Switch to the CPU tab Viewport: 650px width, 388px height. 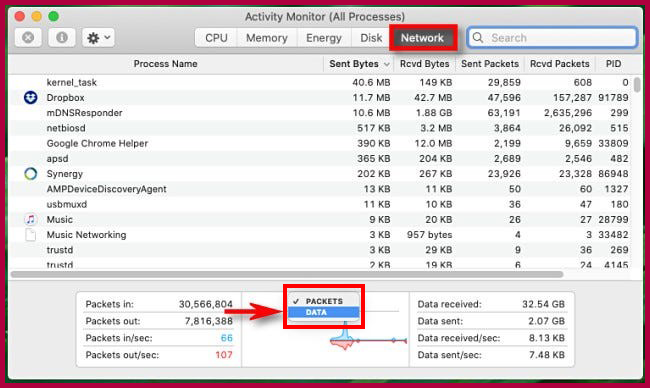coord(216,38)
